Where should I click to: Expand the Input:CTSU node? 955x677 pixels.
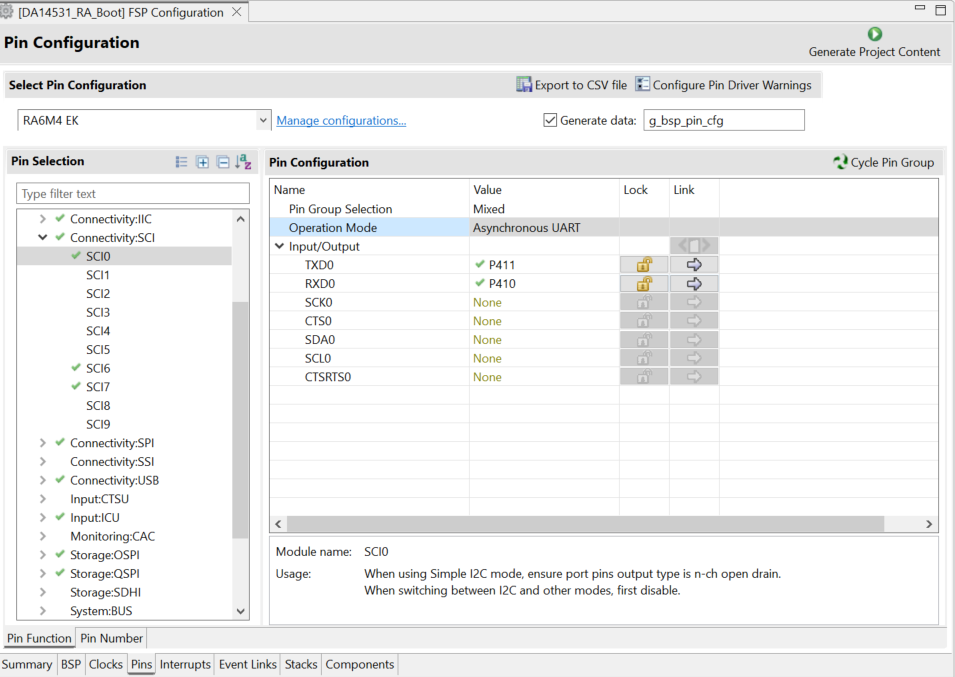43,499
